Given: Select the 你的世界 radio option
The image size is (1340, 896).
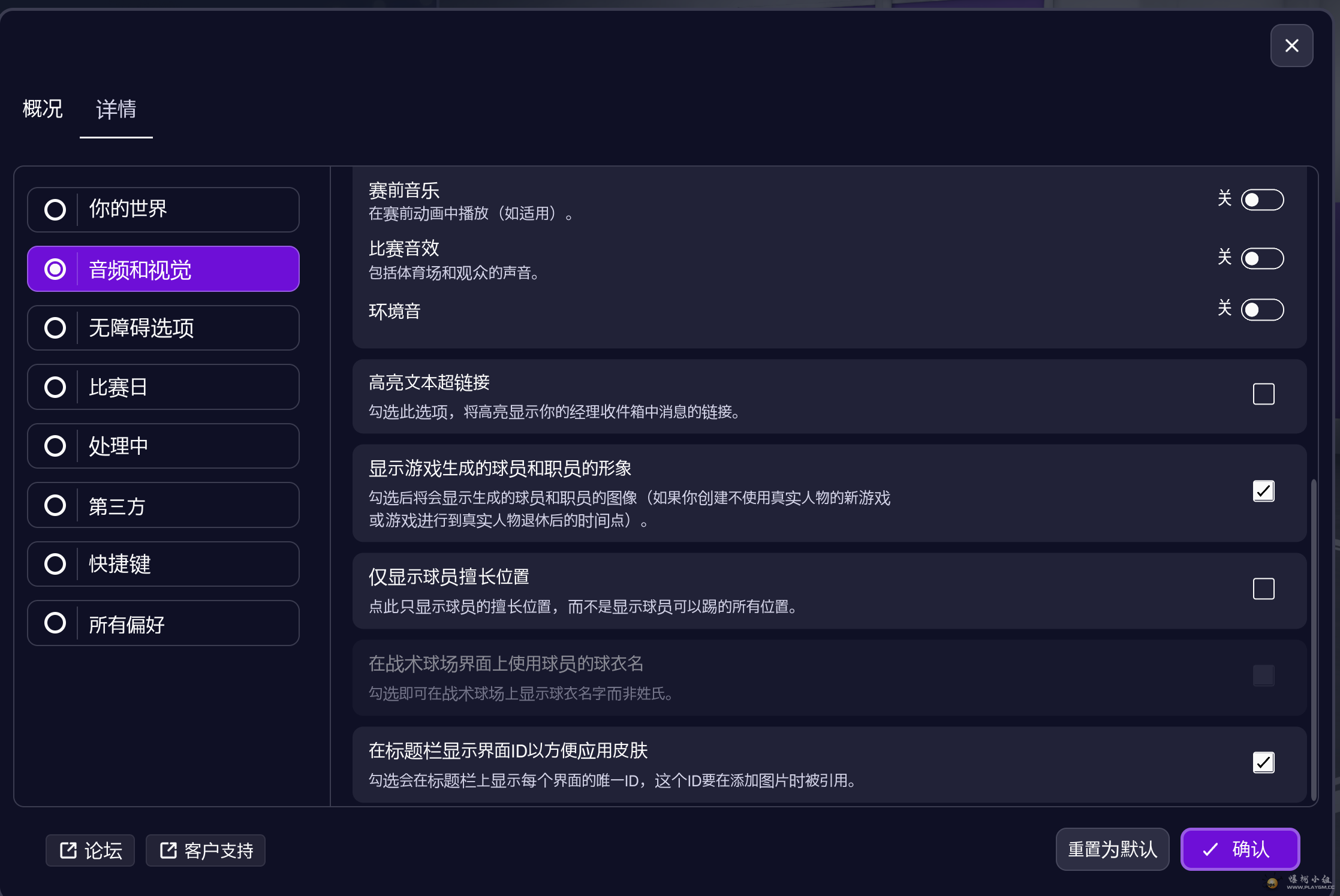Looking at the screenshot, I should [x=55, y=210].
